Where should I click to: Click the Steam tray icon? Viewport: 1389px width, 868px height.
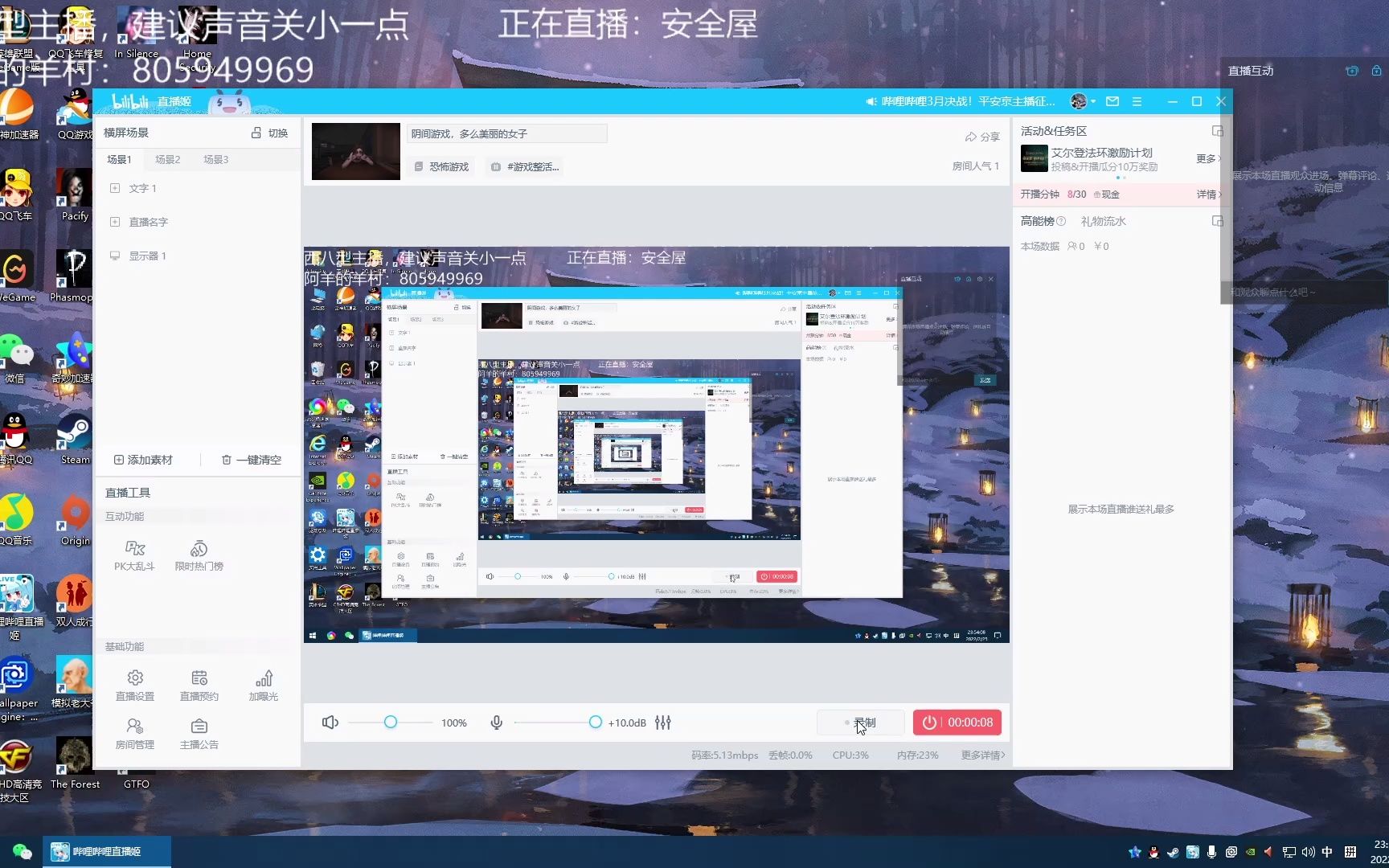(1173, 852)
